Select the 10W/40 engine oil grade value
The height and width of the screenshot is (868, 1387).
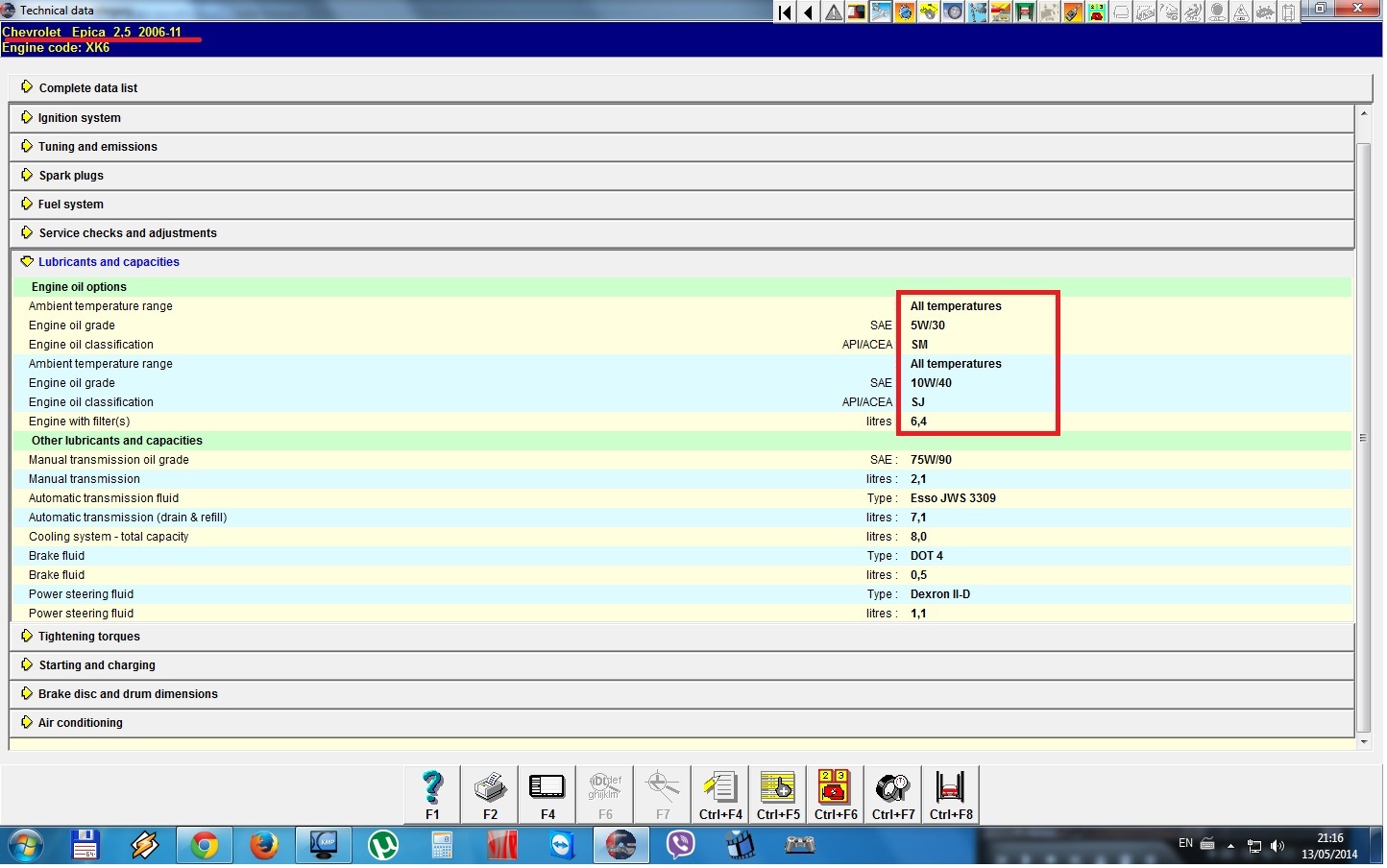[931, 383]
